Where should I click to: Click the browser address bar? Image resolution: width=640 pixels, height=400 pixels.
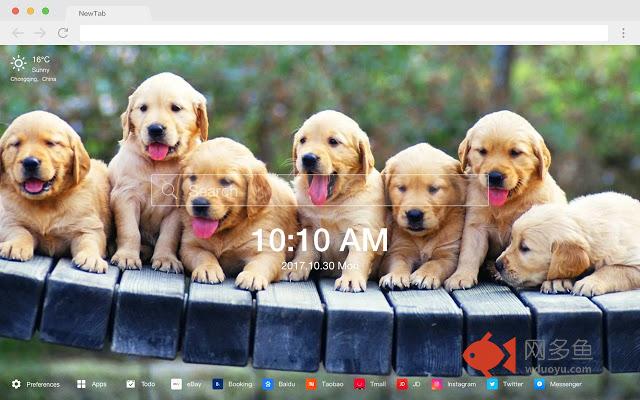[x=344, y=33]
